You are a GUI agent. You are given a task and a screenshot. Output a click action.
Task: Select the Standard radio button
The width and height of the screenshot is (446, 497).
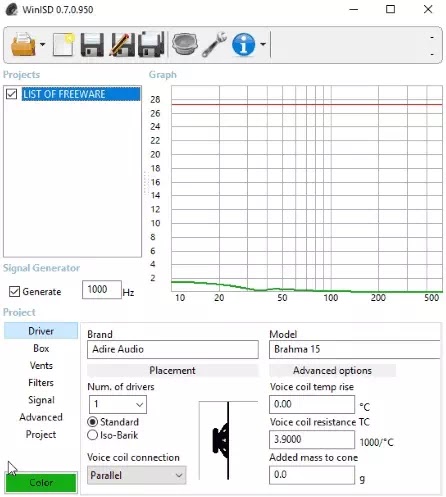point(92,422)
